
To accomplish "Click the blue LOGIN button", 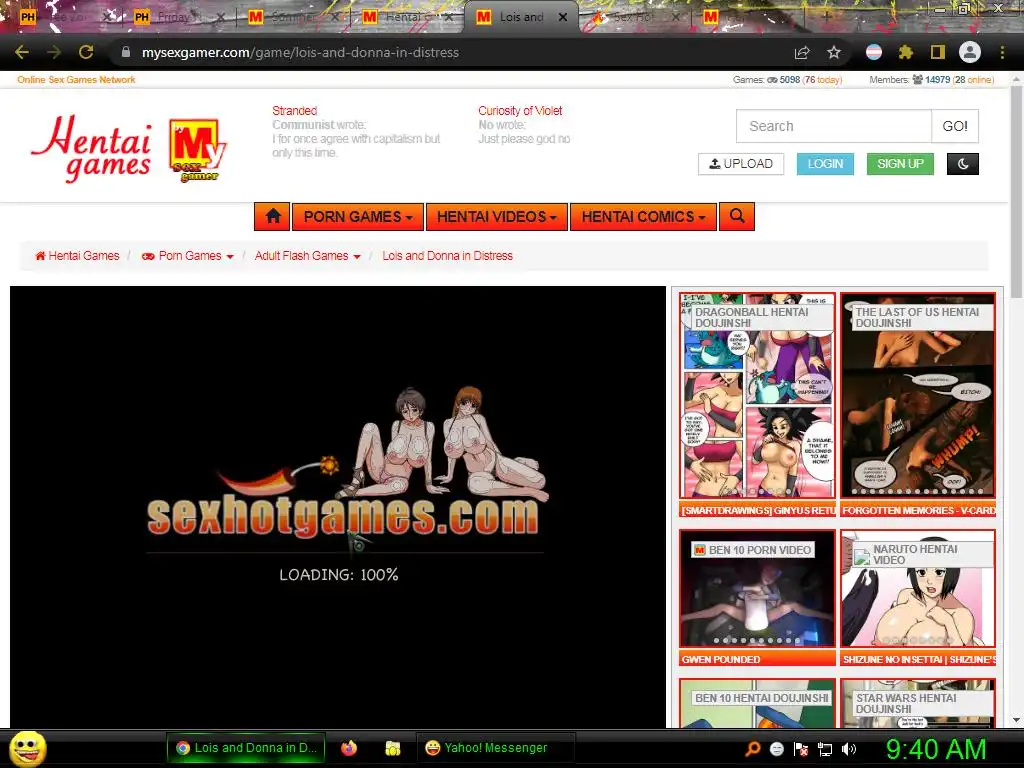I will tap(825, 164).
